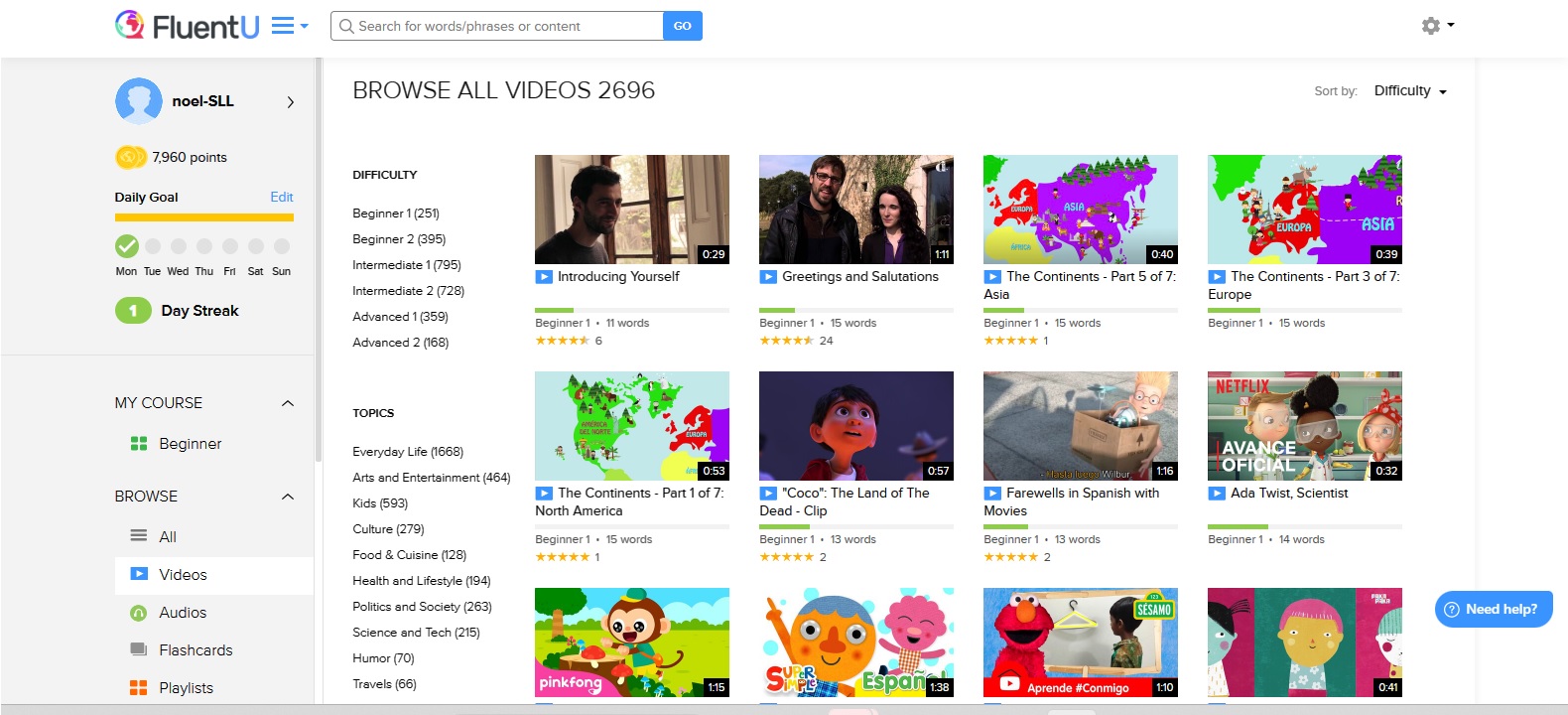Collapse the MY COURSE section

pyautogui.click(x=288, y=403)
